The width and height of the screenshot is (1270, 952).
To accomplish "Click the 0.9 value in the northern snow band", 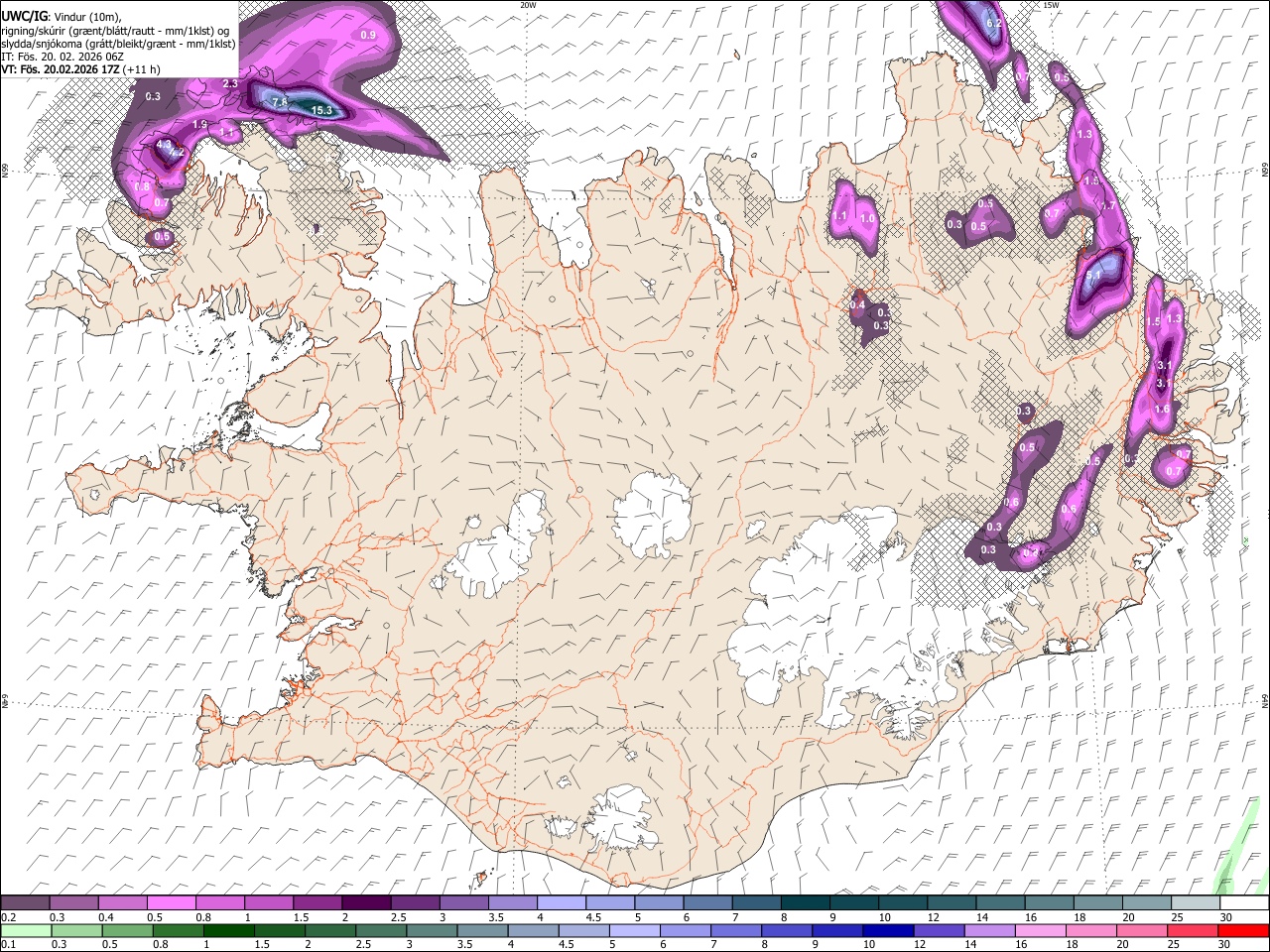I will click(x=368, y=35).
